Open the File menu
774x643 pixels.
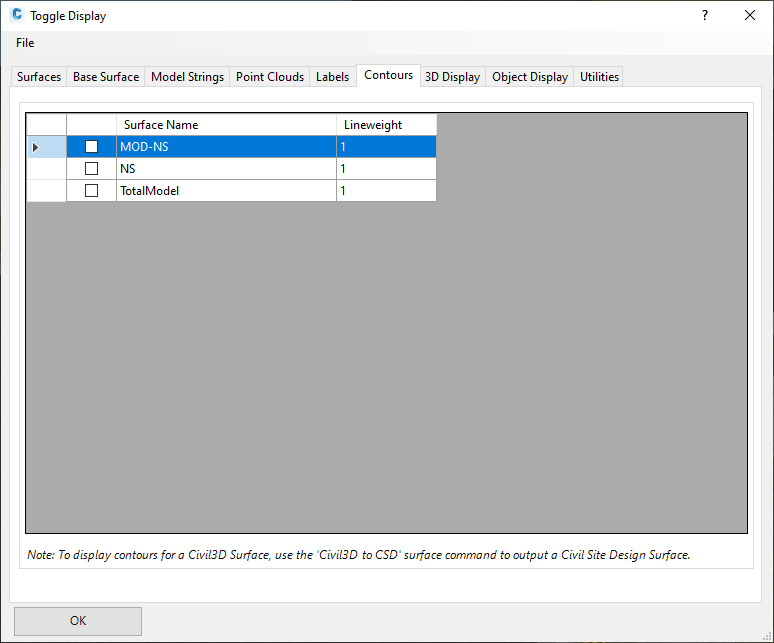[x=25, y=43]
